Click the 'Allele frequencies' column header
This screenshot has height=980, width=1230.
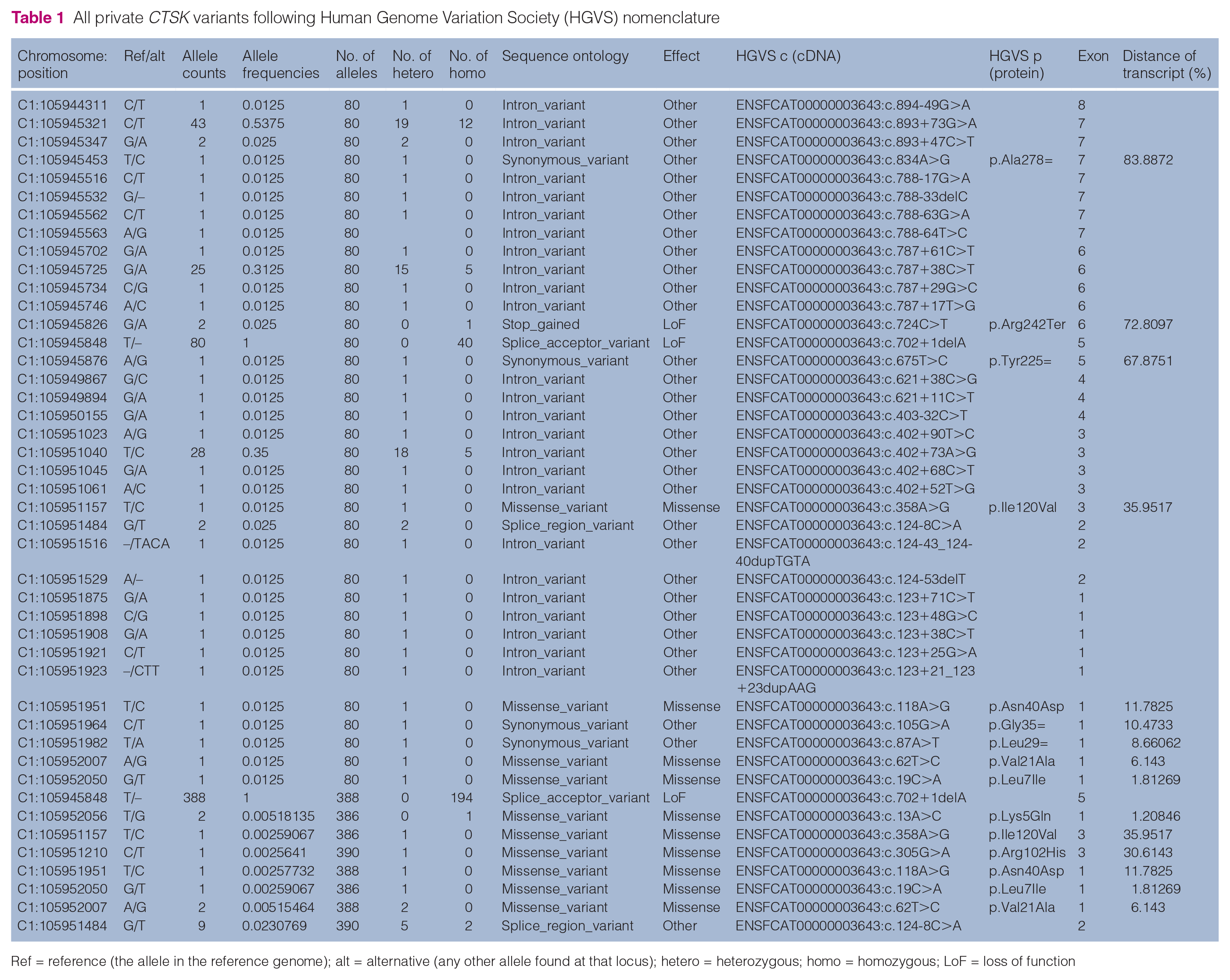[280, 64]
